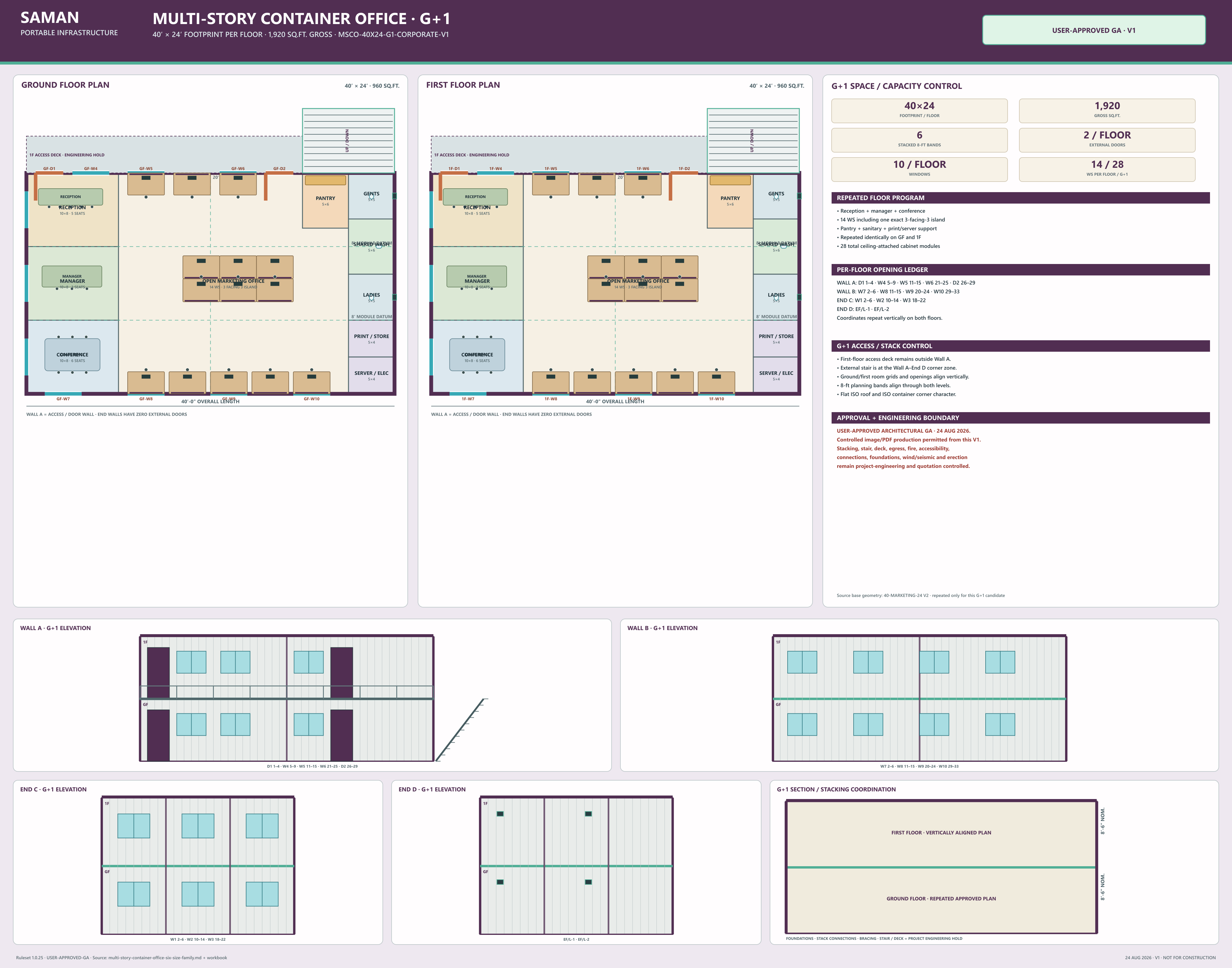1232x968 pixels.
Task: Click the FIRST FLOOR PLAN heading
Action: coord(463,85)
